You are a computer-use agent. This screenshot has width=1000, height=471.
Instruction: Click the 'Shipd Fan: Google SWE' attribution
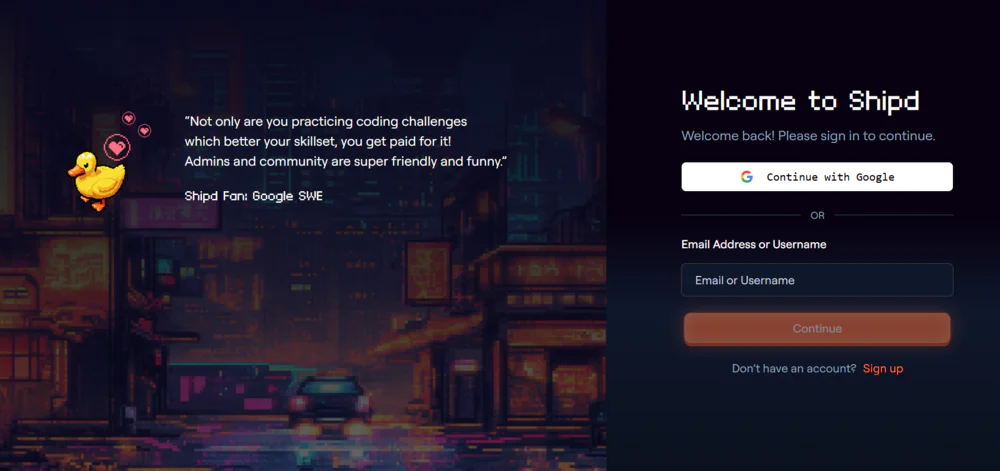tap(254, 196)
